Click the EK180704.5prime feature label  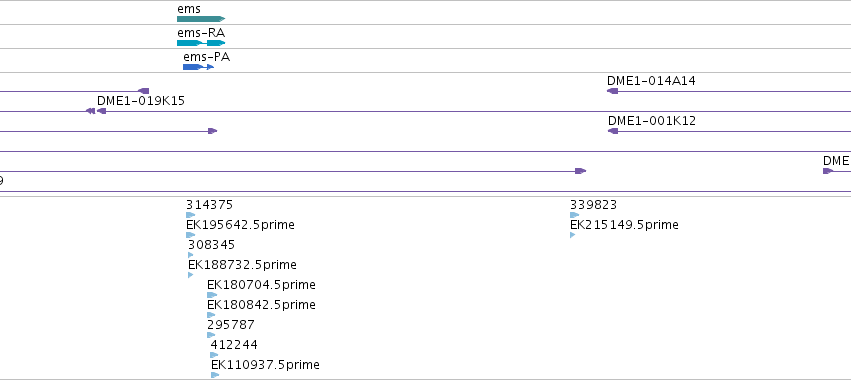pyautogui.click(x=261, y=285)
